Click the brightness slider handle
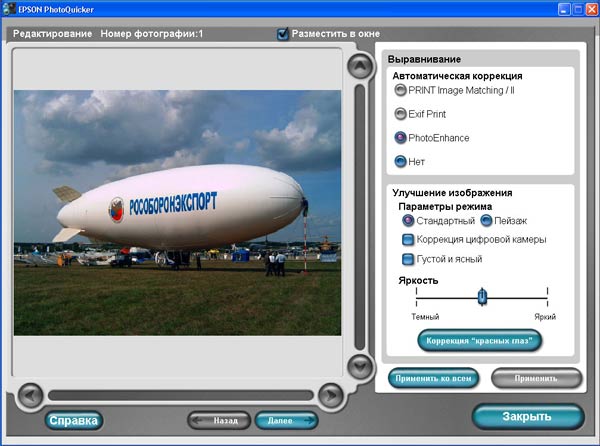 [x=482, y=296]
